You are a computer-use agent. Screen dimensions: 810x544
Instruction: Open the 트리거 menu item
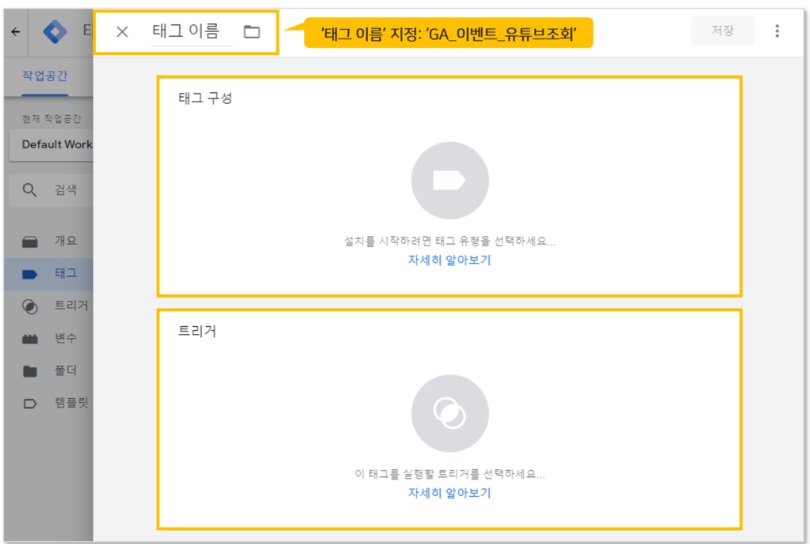[49, 306]
